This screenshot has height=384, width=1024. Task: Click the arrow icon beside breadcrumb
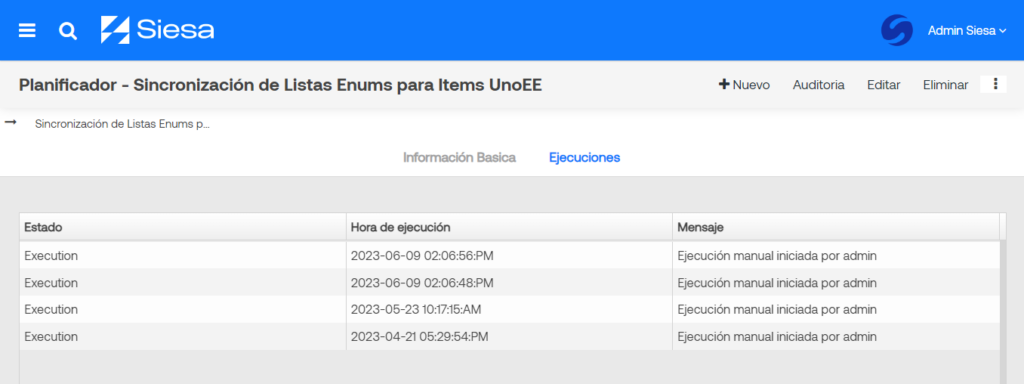pyautogui.click(x=10, y=123)
